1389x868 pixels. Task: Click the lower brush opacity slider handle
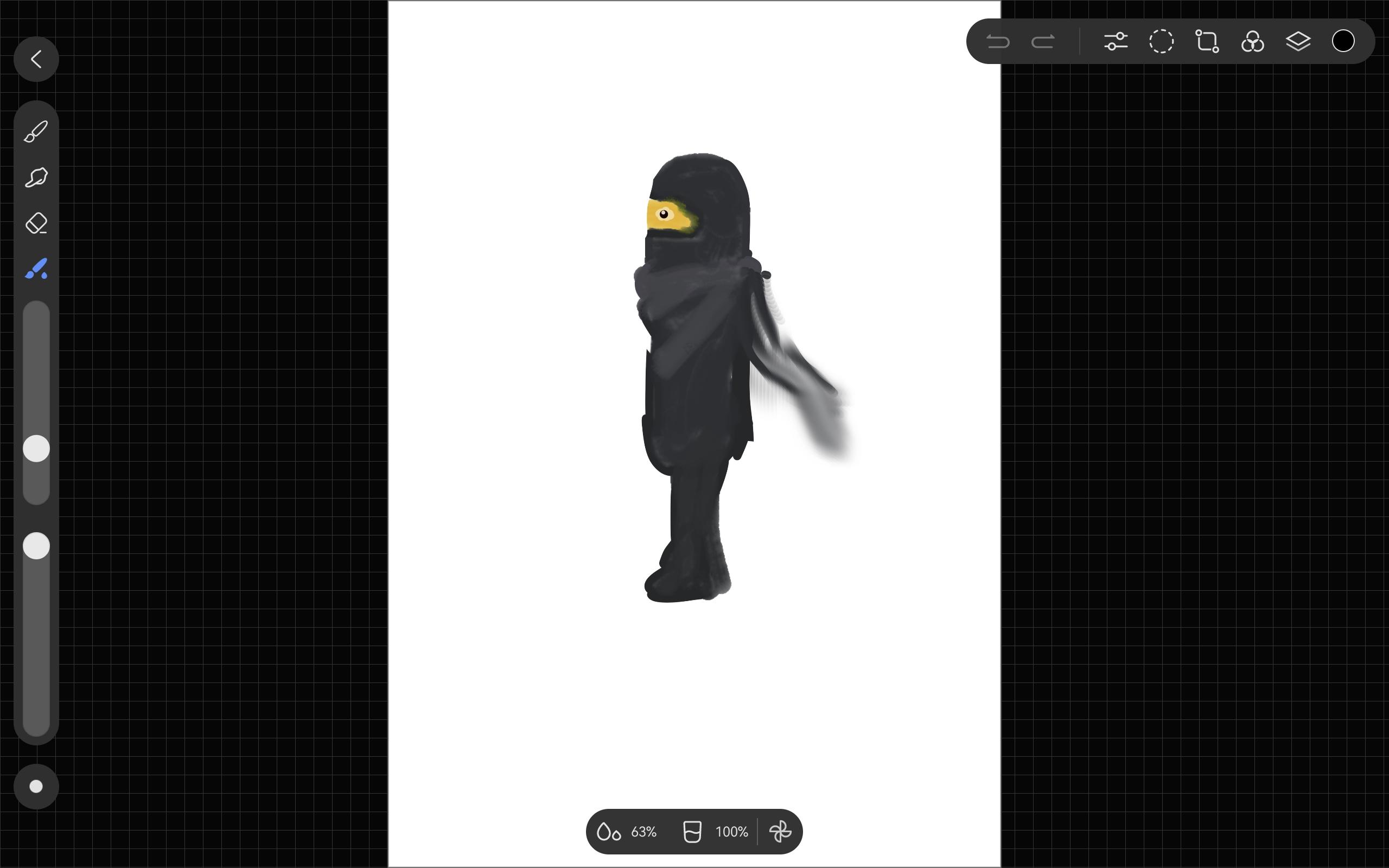tap(36, 545)
